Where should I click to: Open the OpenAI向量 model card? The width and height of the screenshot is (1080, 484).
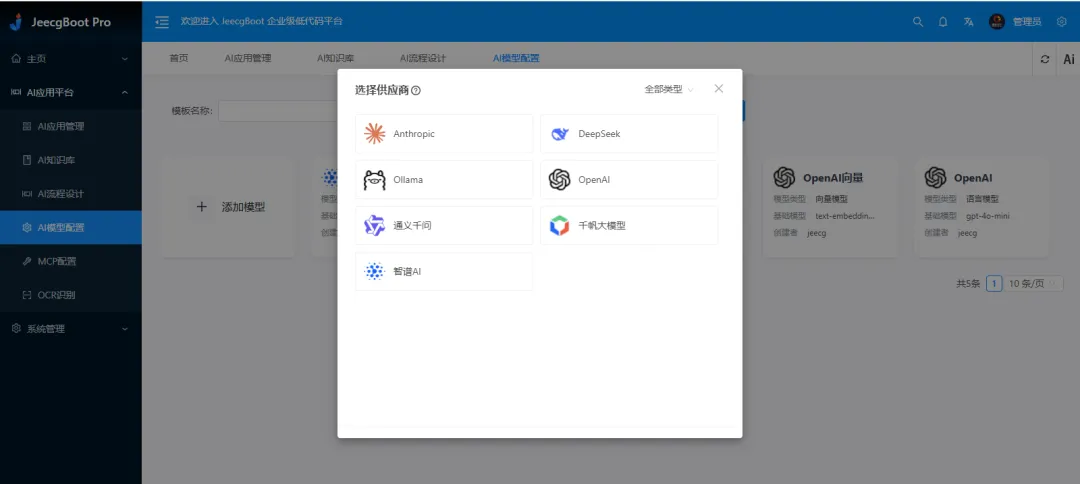pyautogui.click(x=830, y=207)
